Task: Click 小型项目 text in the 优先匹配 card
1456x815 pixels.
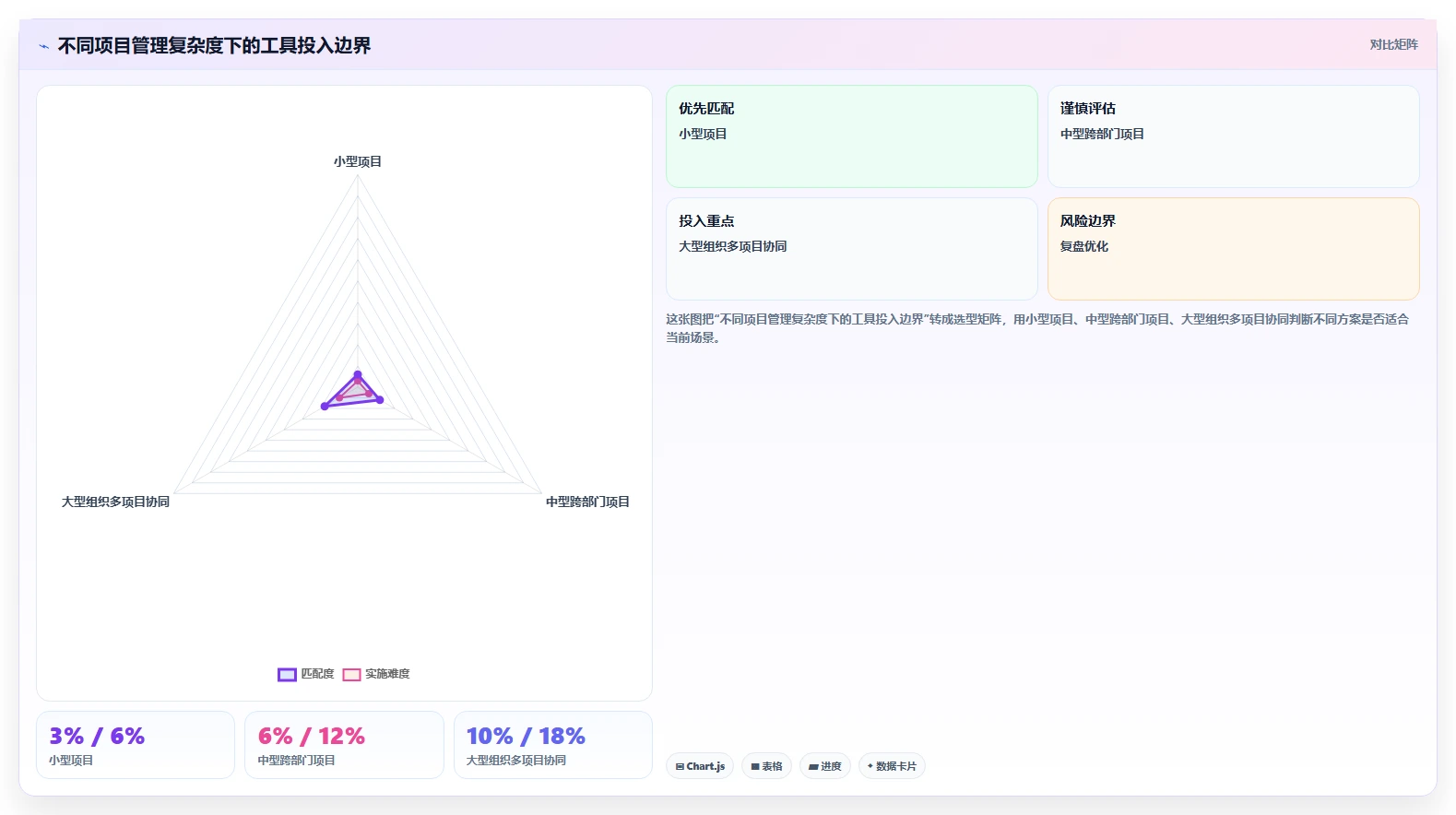Action: pyautogui.click(x=703, y=134)
